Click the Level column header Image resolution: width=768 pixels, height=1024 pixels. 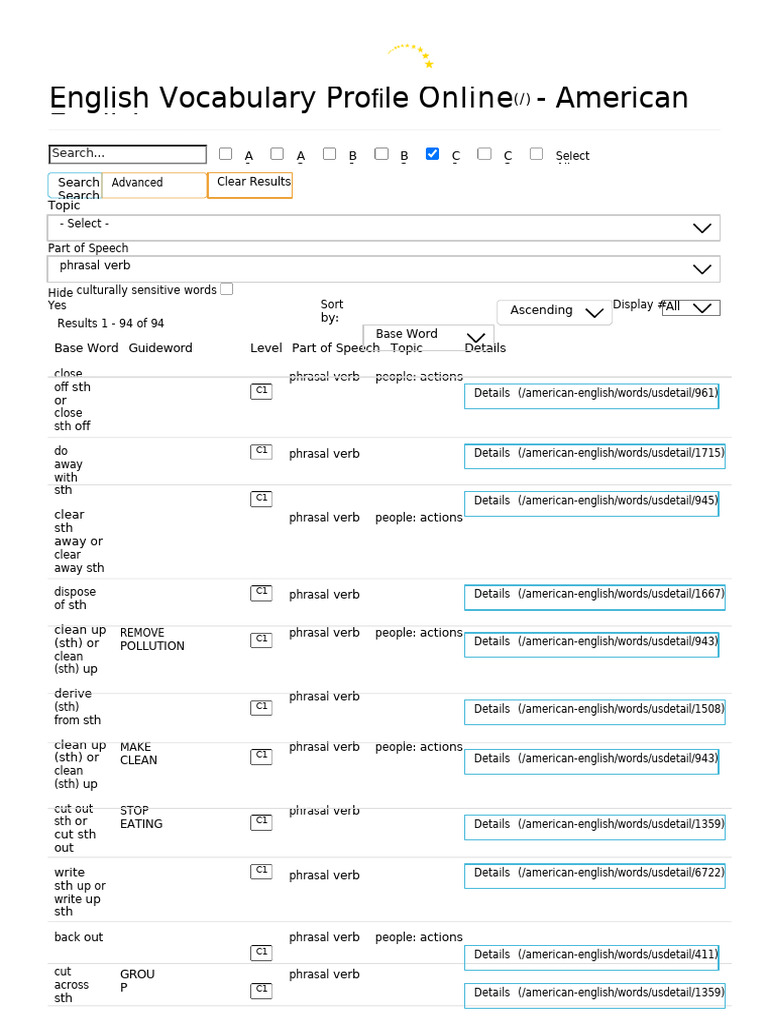pyautogui.click(x=266, y=348)
